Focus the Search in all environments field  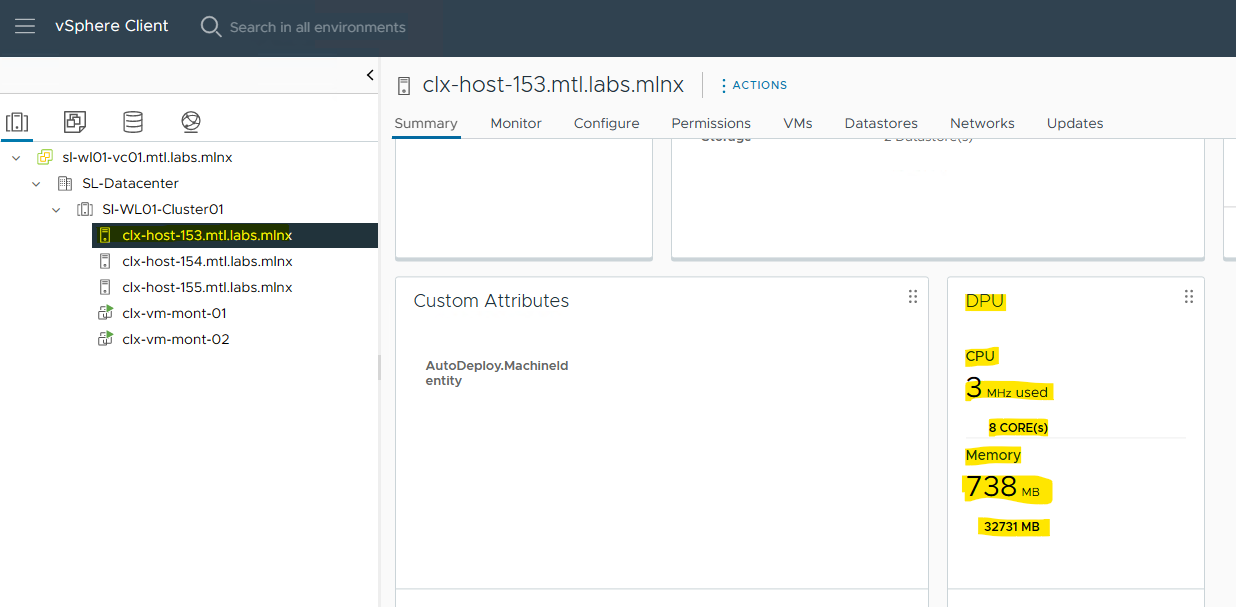pyautogui.click(x=318, y=27)
